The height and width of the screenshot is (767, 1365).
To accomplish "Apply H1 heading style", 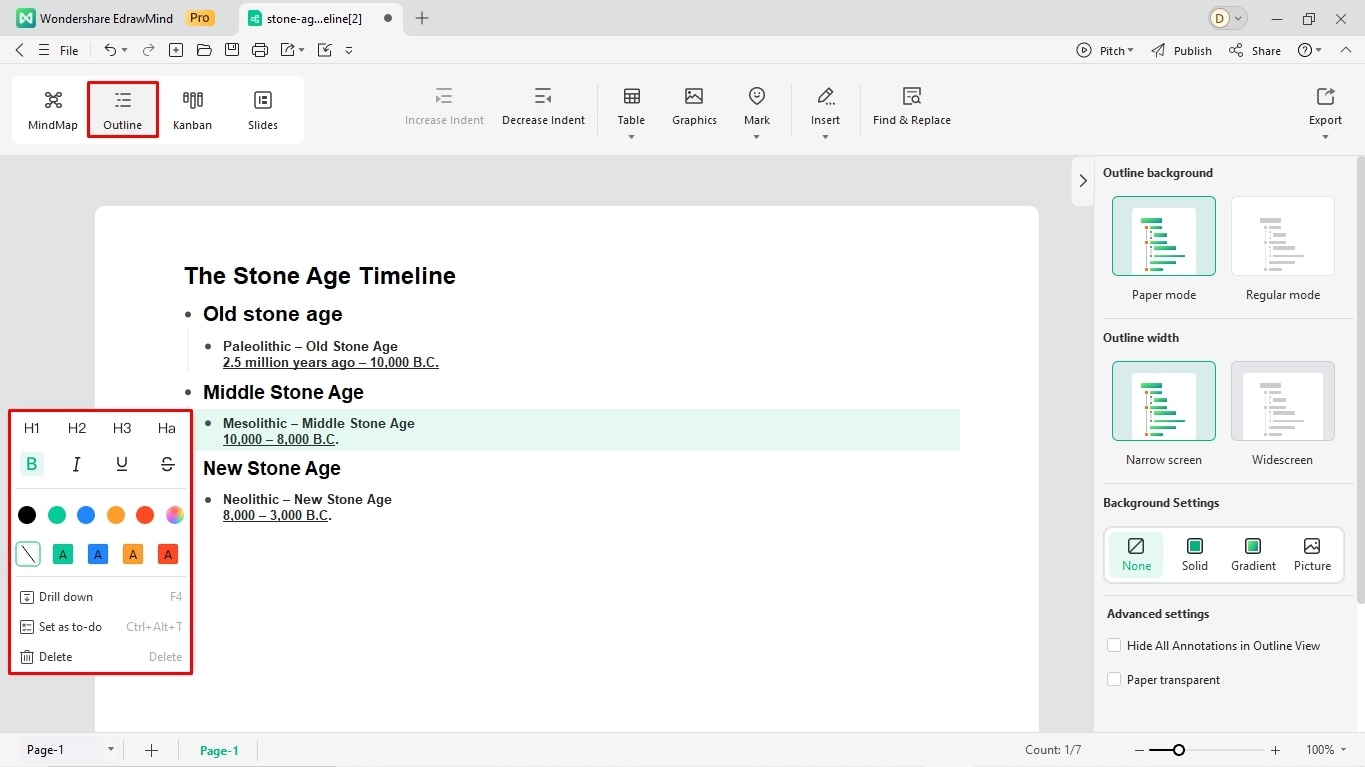I will click(x=32, y=428).
